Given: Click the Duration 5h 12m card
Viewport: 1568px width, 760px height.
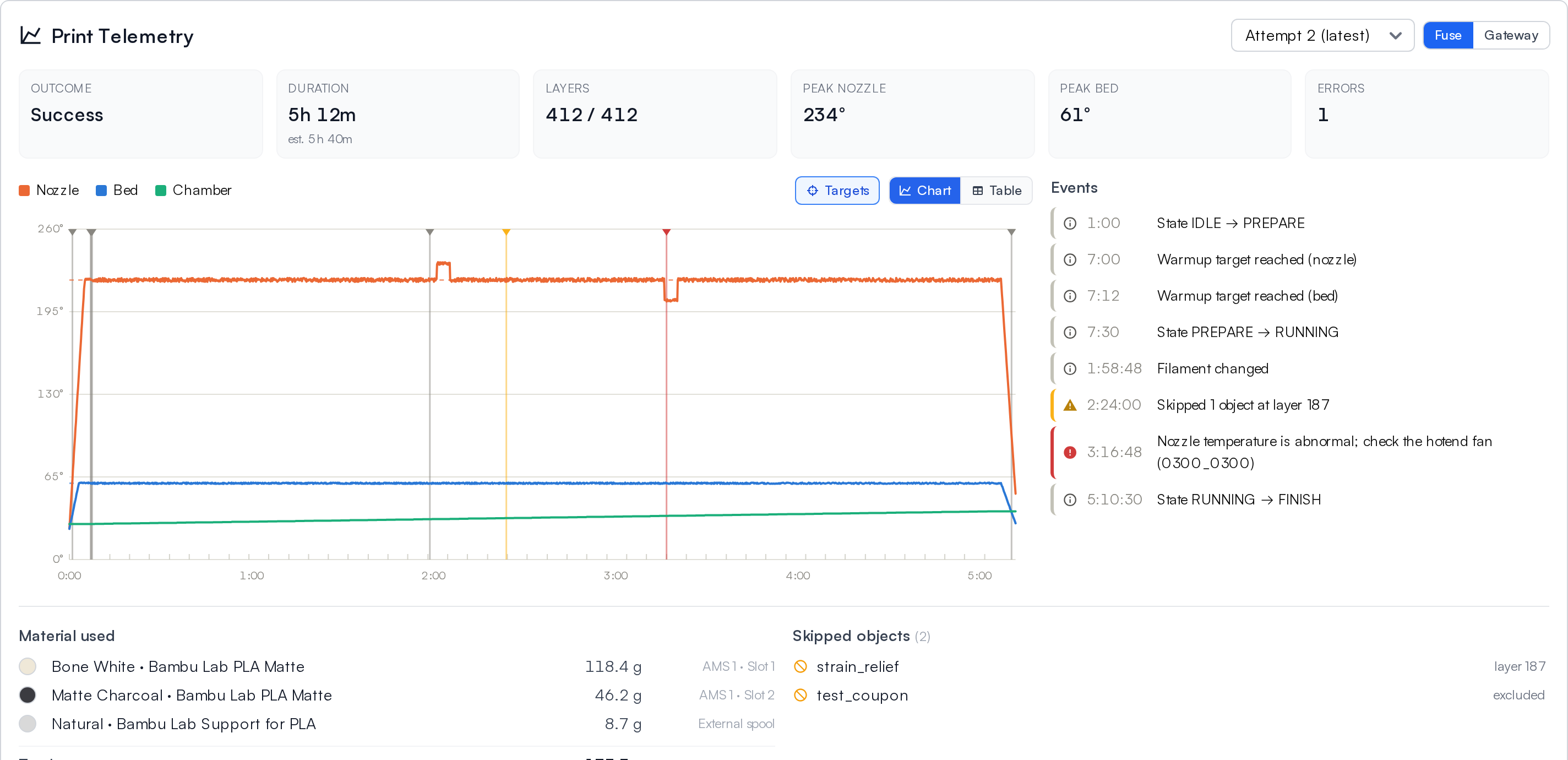Looking at the screenshot, I should point(398,114).
